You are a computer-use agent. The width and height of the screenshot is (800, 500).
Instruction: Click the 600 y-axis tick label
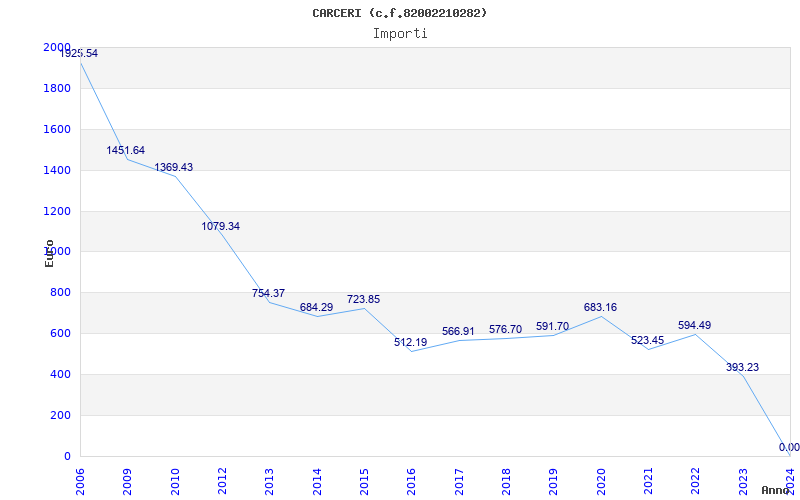pyautogui.click(x=60, y=334)
